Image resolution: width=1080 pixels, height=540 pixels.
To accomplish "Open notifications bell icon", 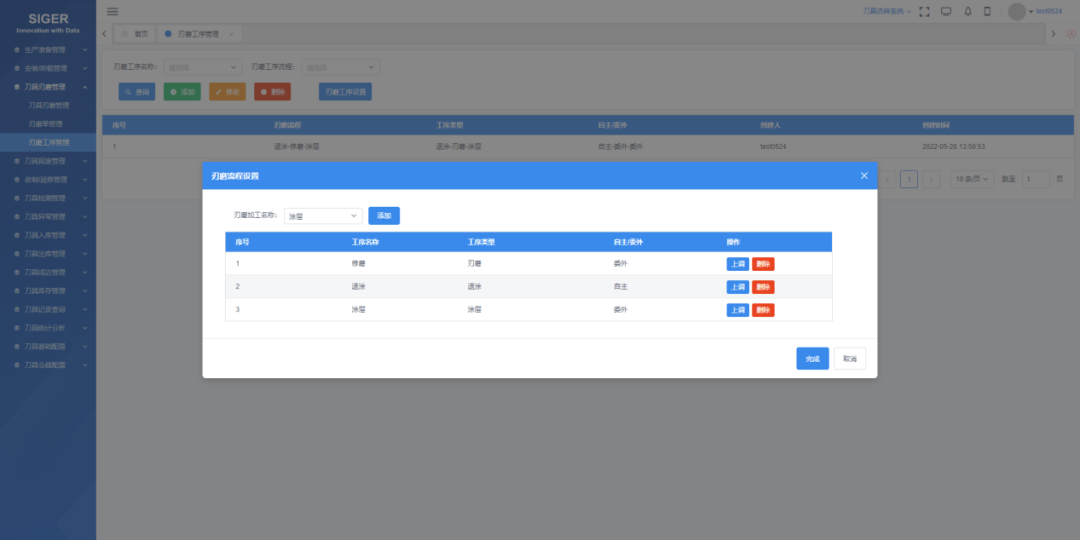I will point(967,11).
